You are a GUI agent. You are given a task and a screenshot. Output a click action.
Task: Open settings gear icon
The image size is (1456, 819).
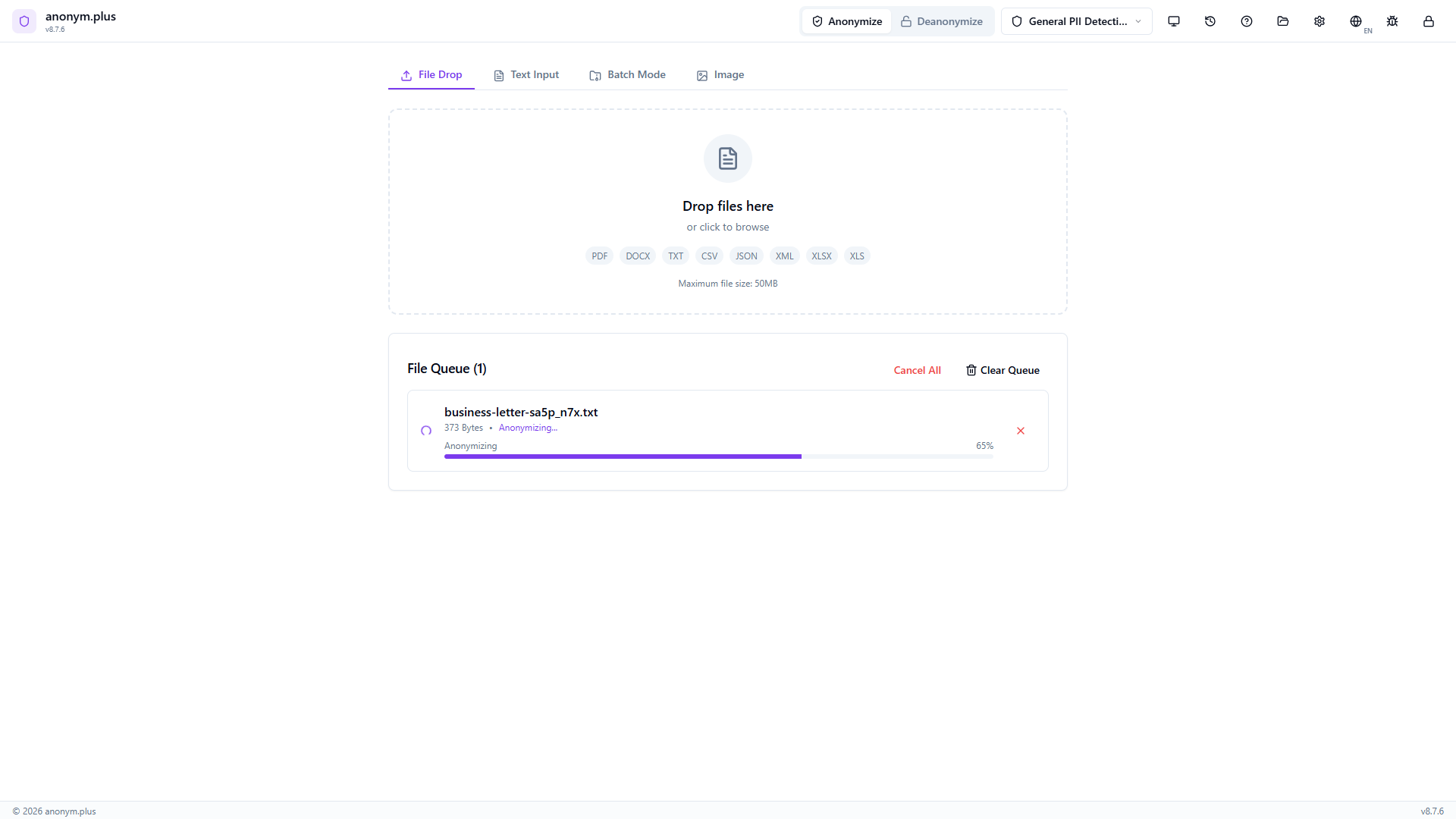coord(1319,21)
